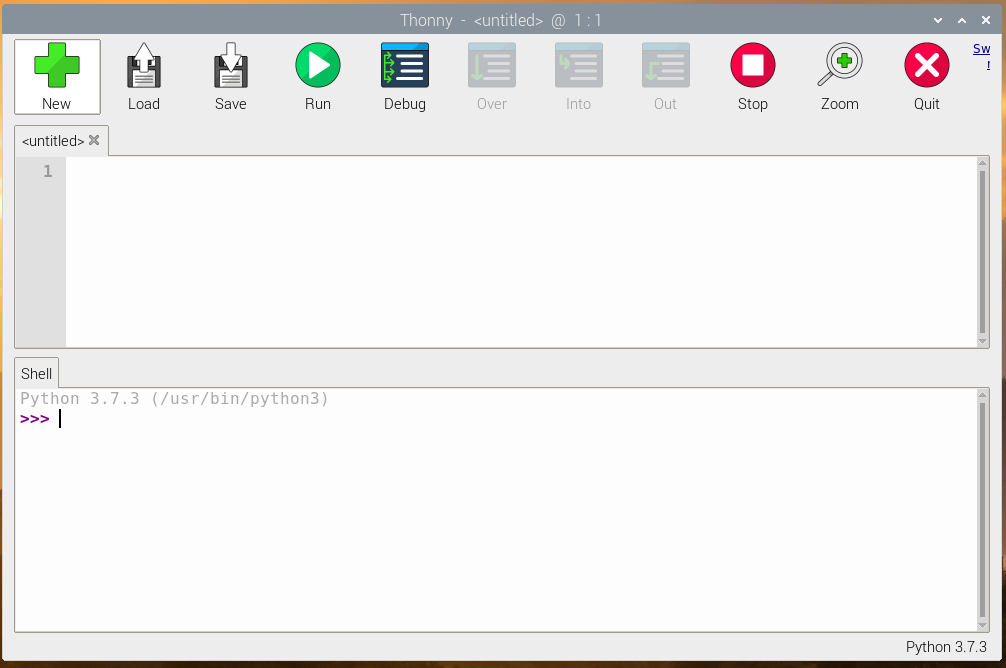Screen dimensions: 1006x668
Task: Quit Thonny using the Quit icon
Action: tap(926, 76)
